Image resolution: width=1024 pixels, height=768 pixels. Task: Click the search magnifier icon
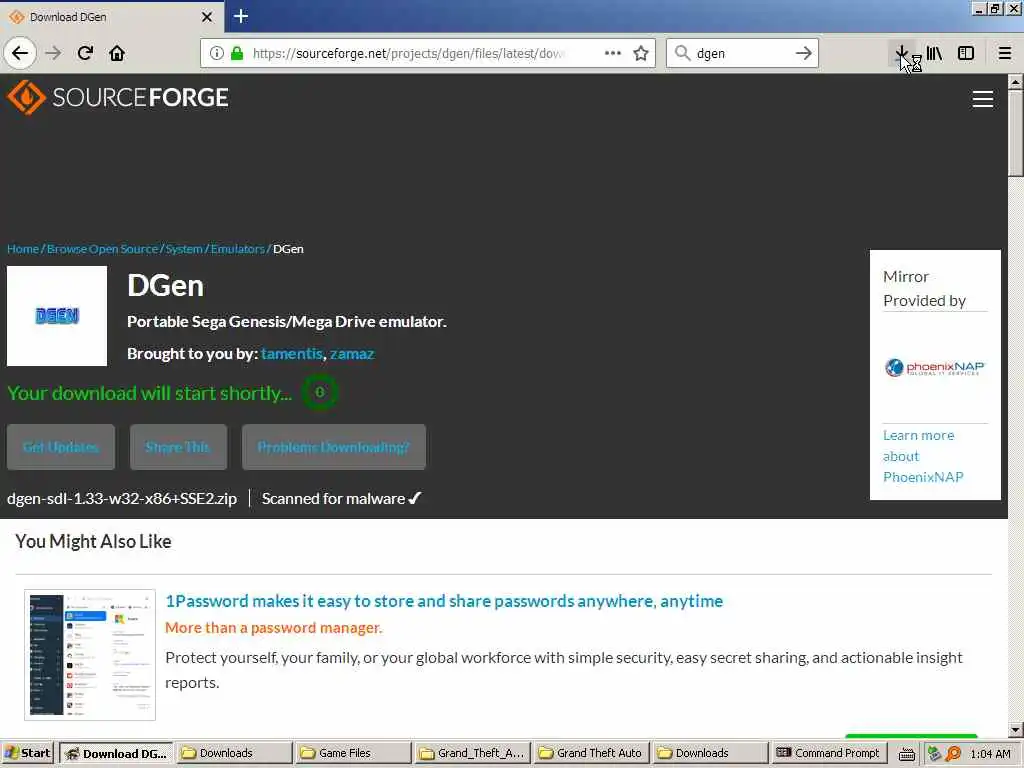(x=682, y=53)
